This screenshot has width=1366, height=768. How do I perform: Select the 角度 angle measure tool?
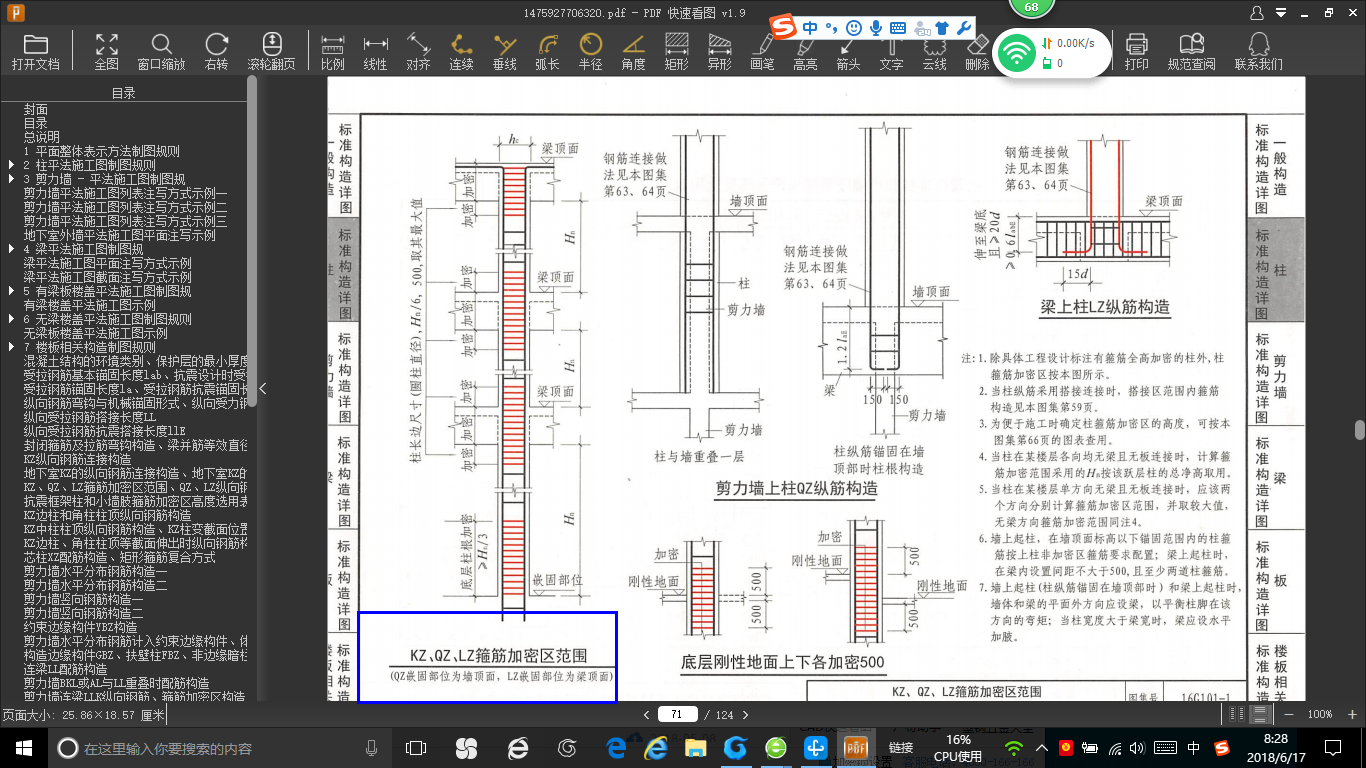[634, 52]
